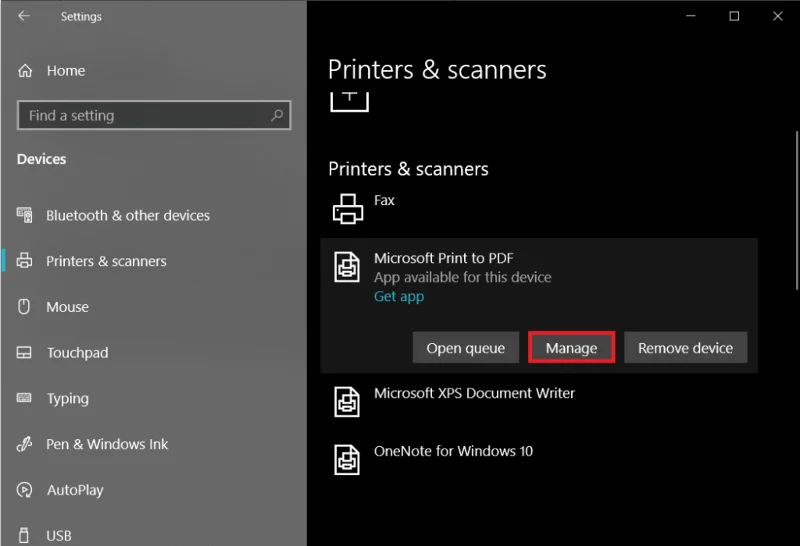This screenshot has width=800, height=546.
Task: Open Mouse settings
Action: click(67, 307)
